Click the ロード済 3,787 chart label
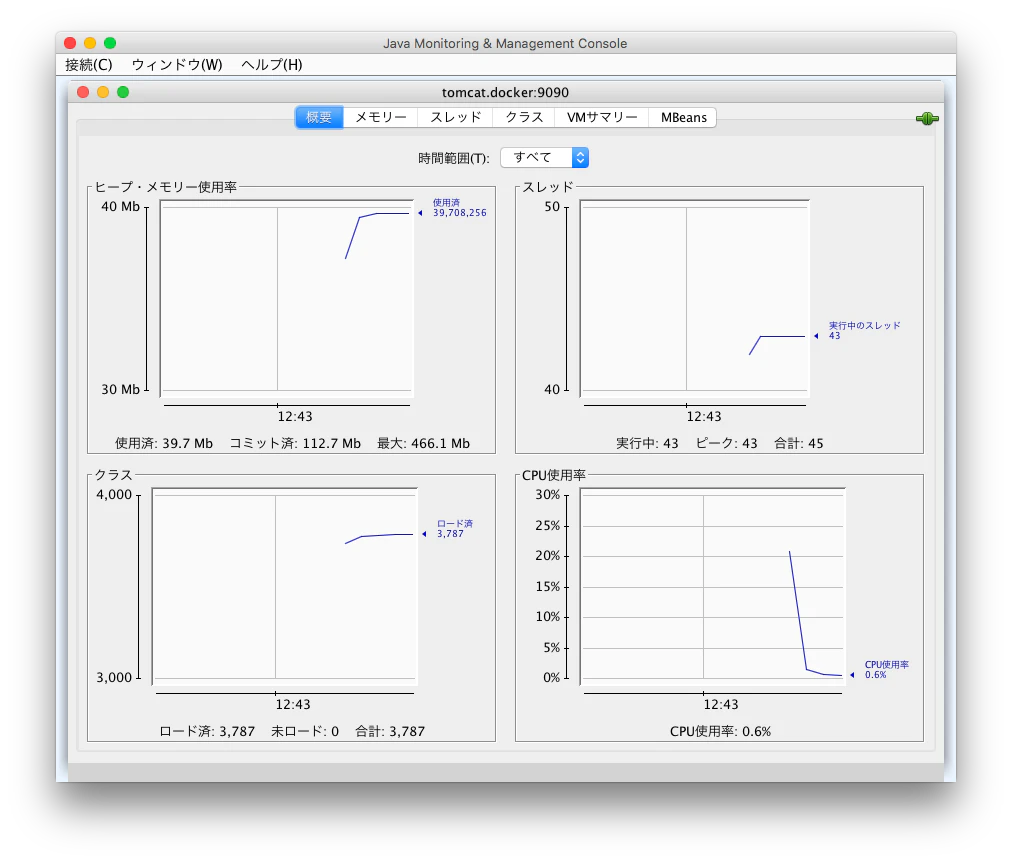Viewport: 1012px width, 862px height. click(454, 528)
